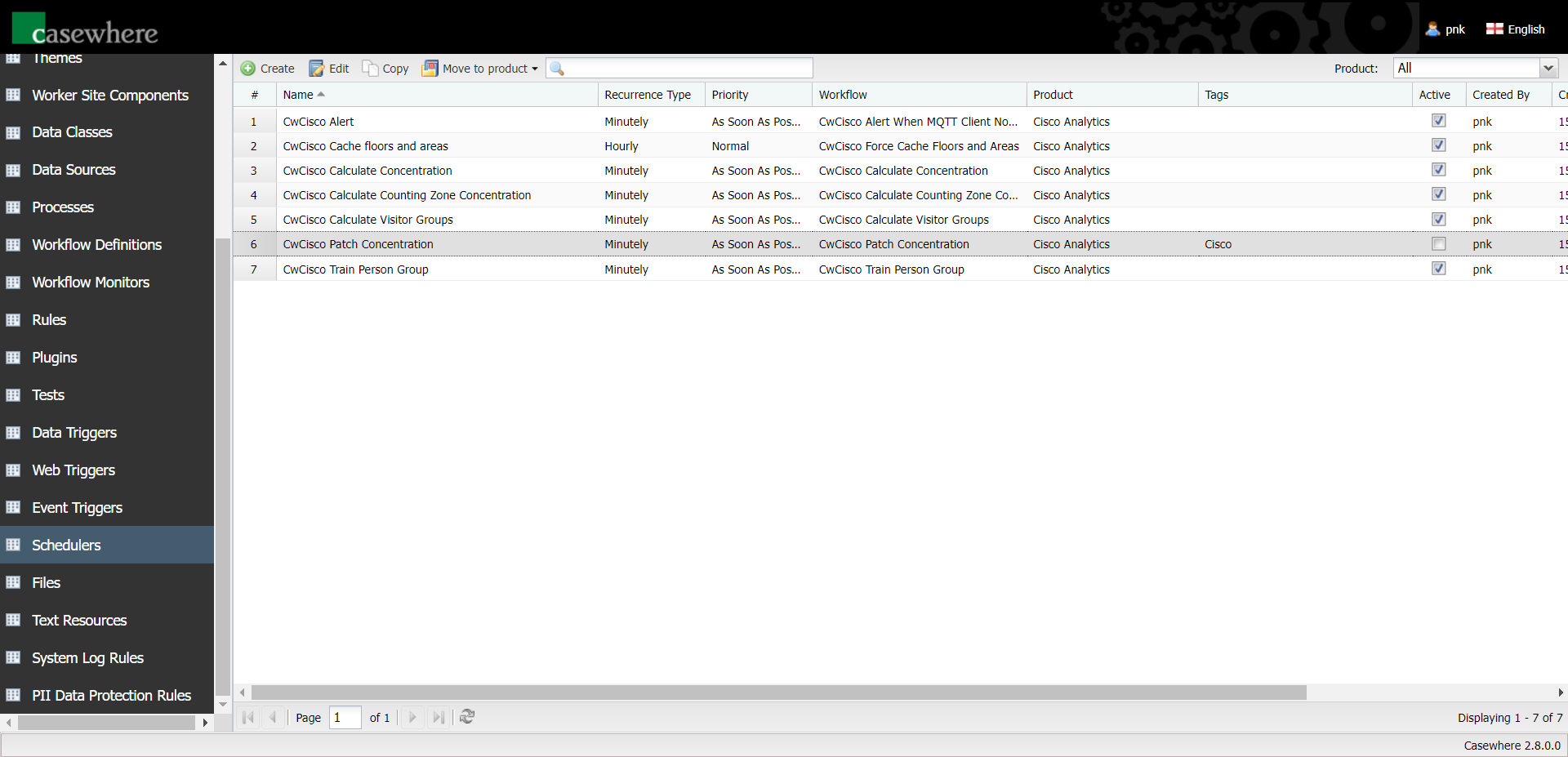
Task: Click the grid icon next to Files
Action: click(x=13, y=583)
